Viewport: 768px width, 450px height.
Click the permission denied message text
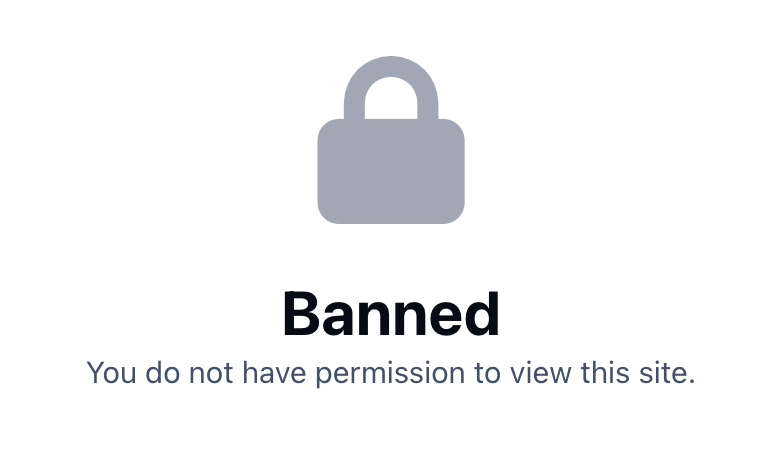tap(391, 373)
